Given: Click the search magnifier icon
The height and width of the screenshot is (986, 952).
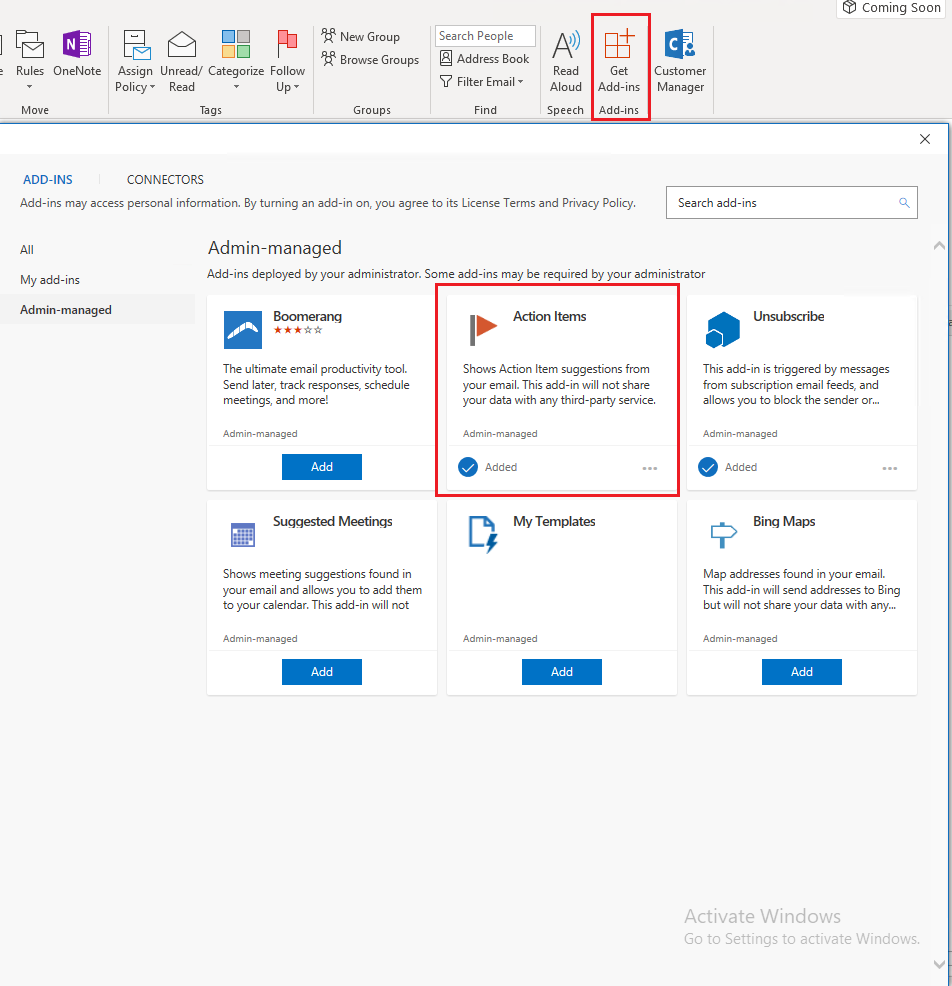Looking at the screenshot, I should (x=904, y=202).
